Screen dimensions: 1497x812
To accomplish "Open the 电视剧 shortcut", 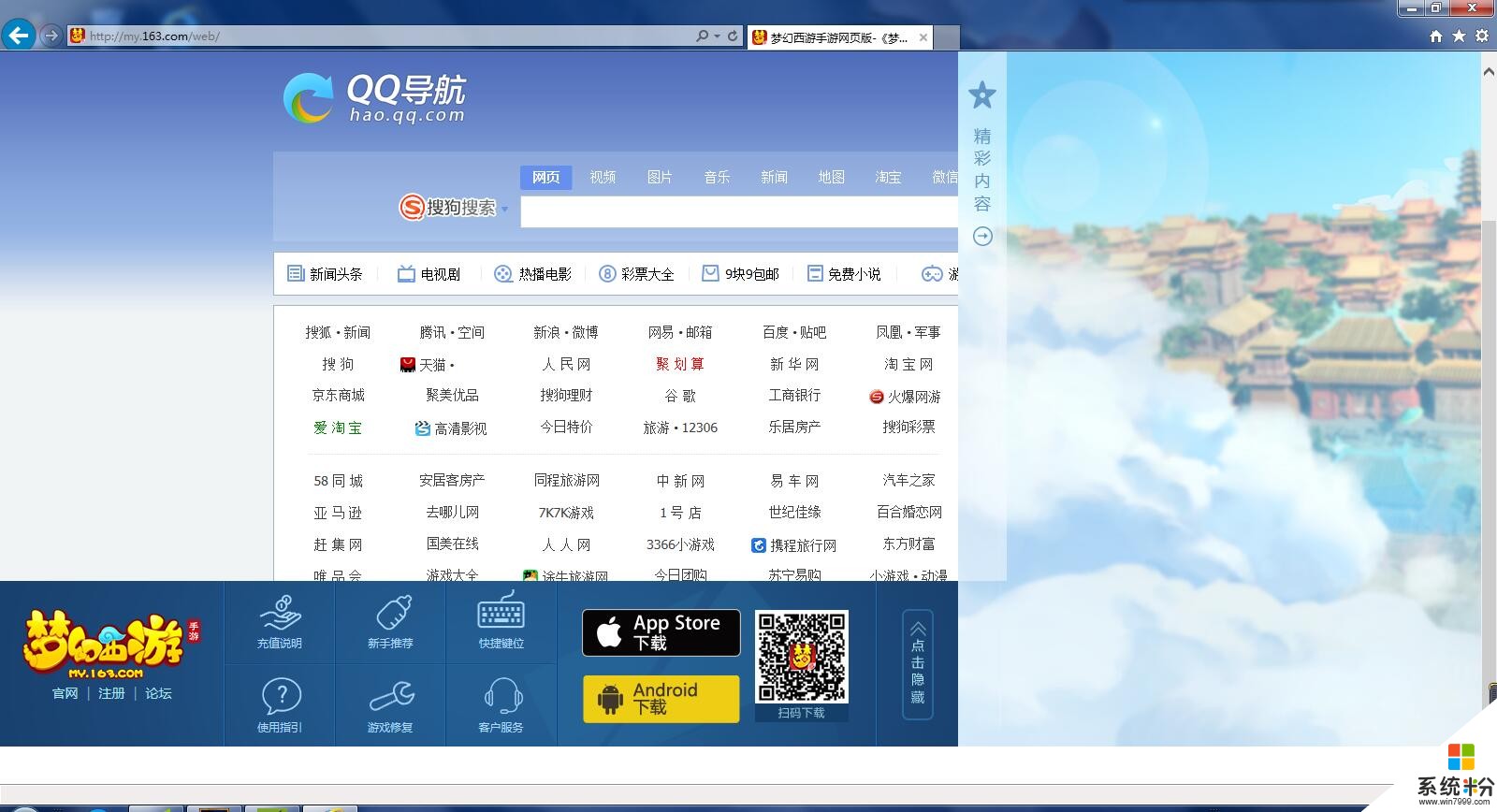I will point(429,274).
